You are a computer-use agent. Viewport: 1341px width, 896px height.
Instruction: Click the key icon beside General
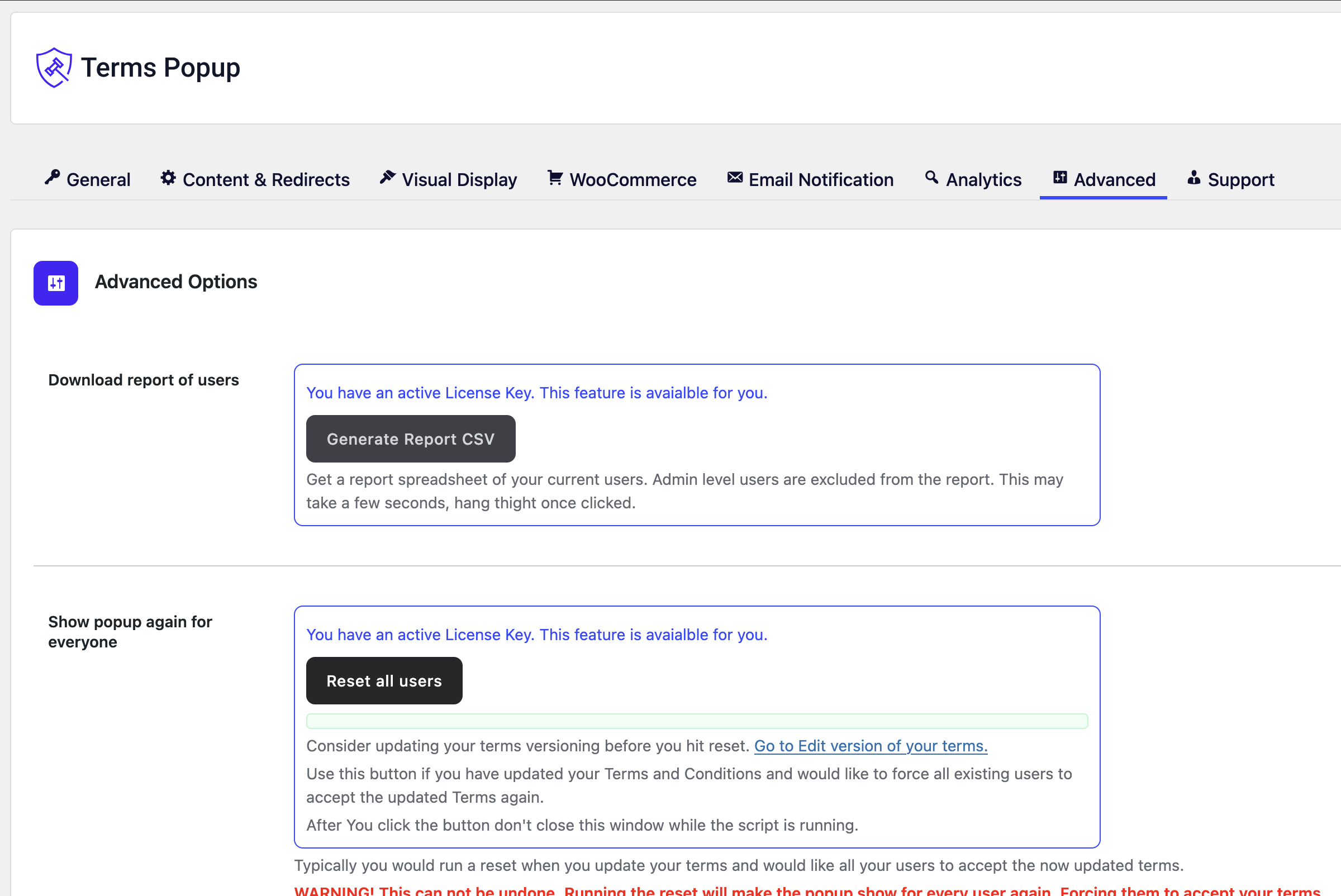[x=53, y=178]
